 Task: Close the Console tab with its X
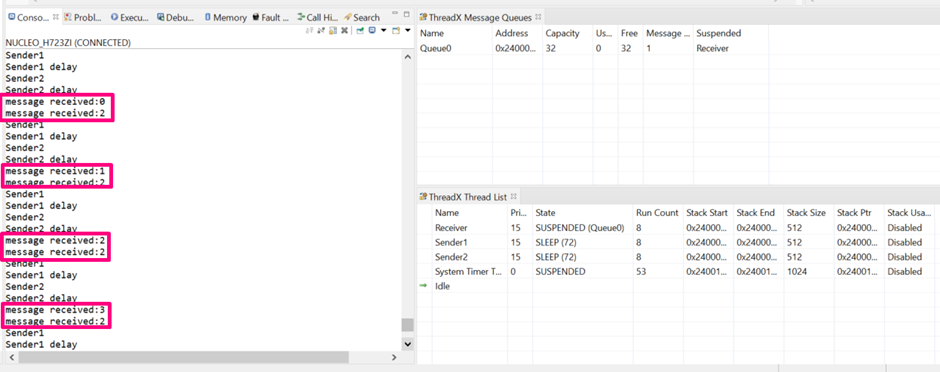[56, 17]
